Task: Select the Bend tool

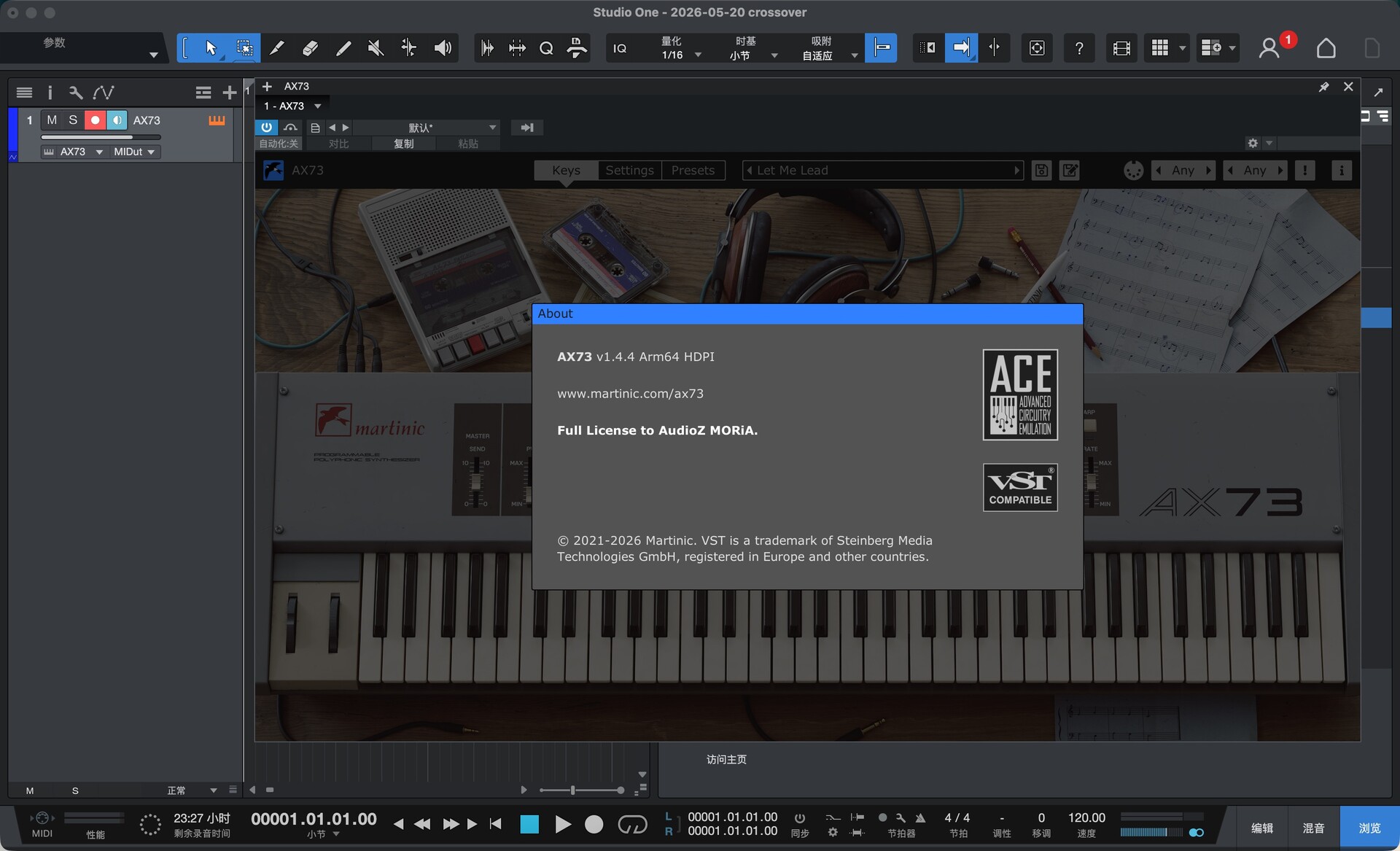Action: point(409,48)
